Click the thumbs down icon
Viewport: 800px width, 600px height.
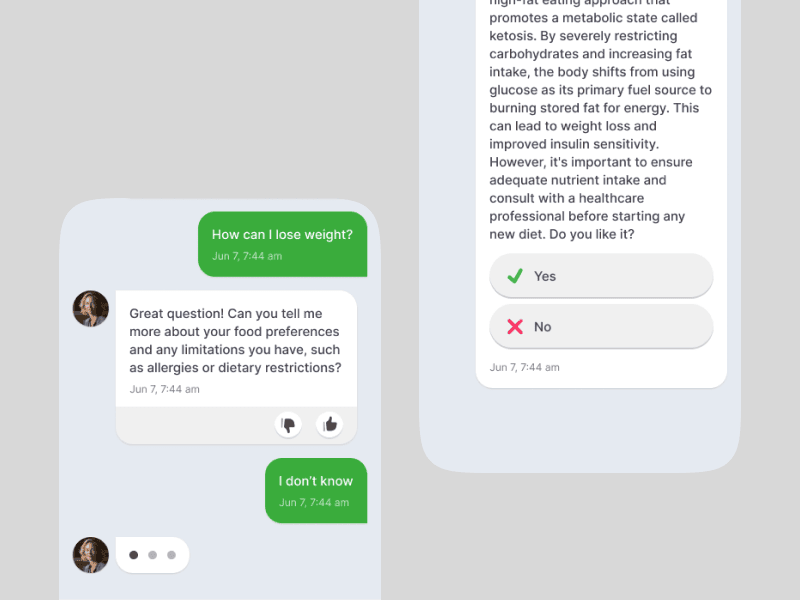288,424
